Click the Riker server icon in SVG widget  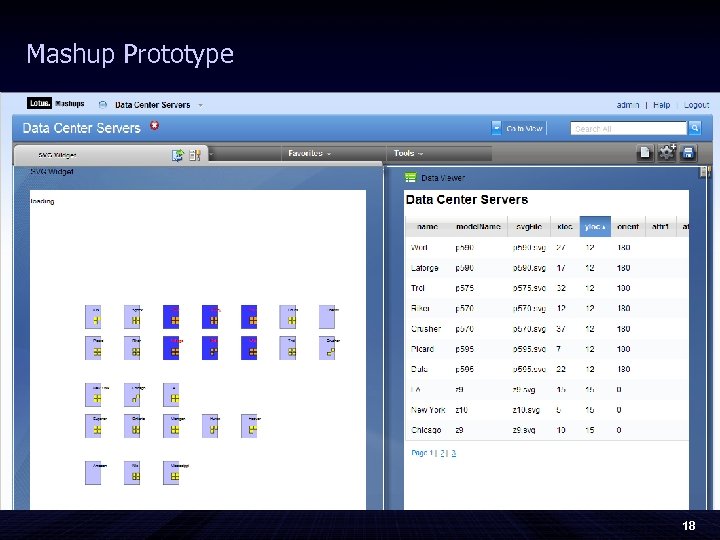[132, 348]
